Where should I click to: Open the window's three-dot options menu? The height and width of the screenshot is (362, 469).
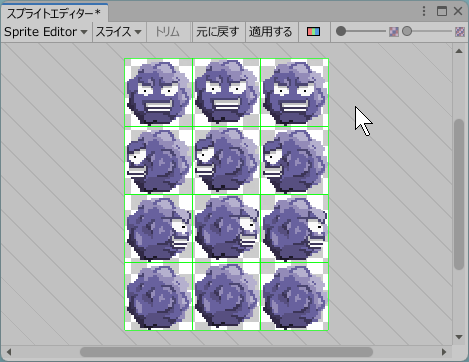coord(424,11)
